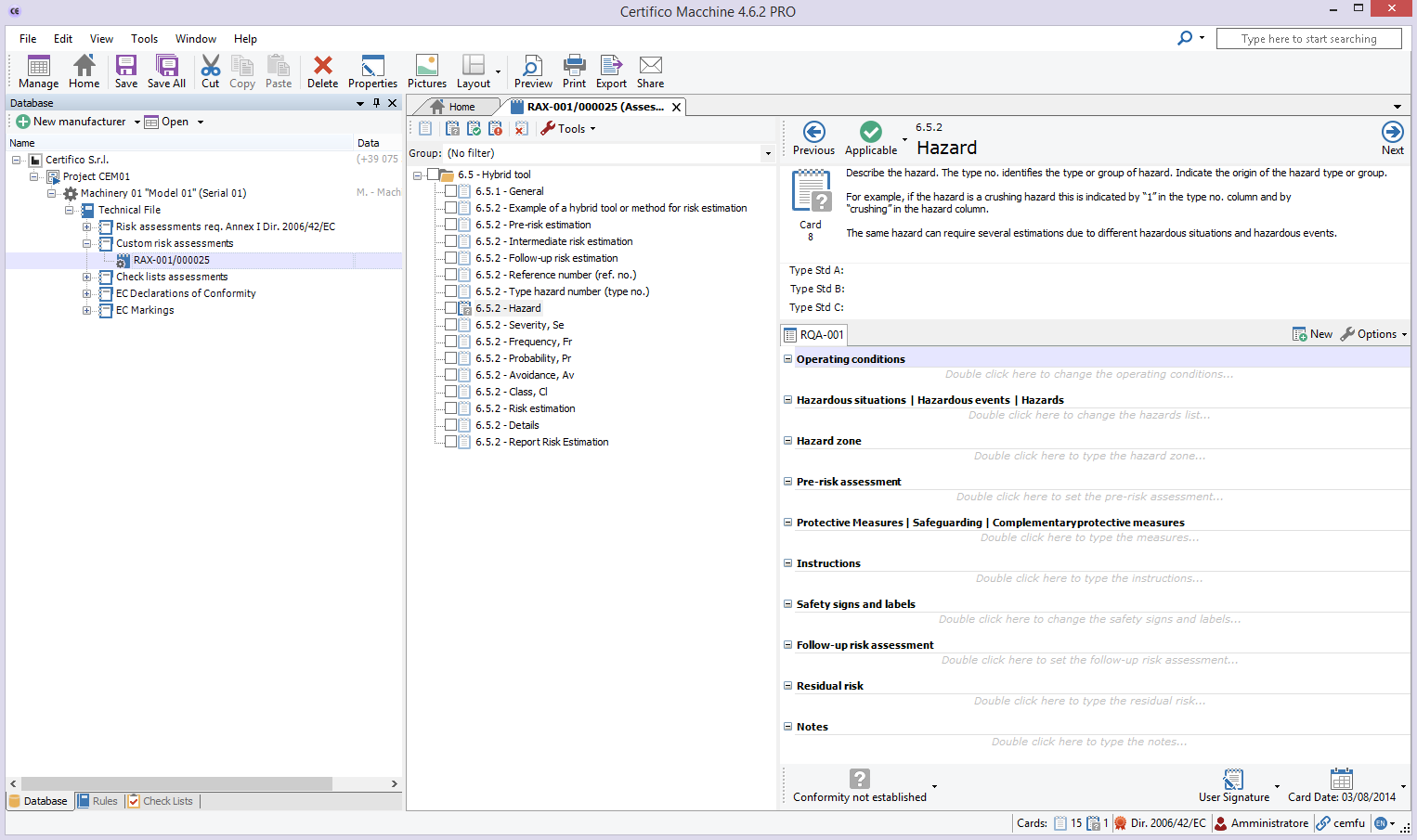Viewport: 1417px width, 840px height.
Task: Collapse the Hazard zone section
Action: tap(787, 440)
